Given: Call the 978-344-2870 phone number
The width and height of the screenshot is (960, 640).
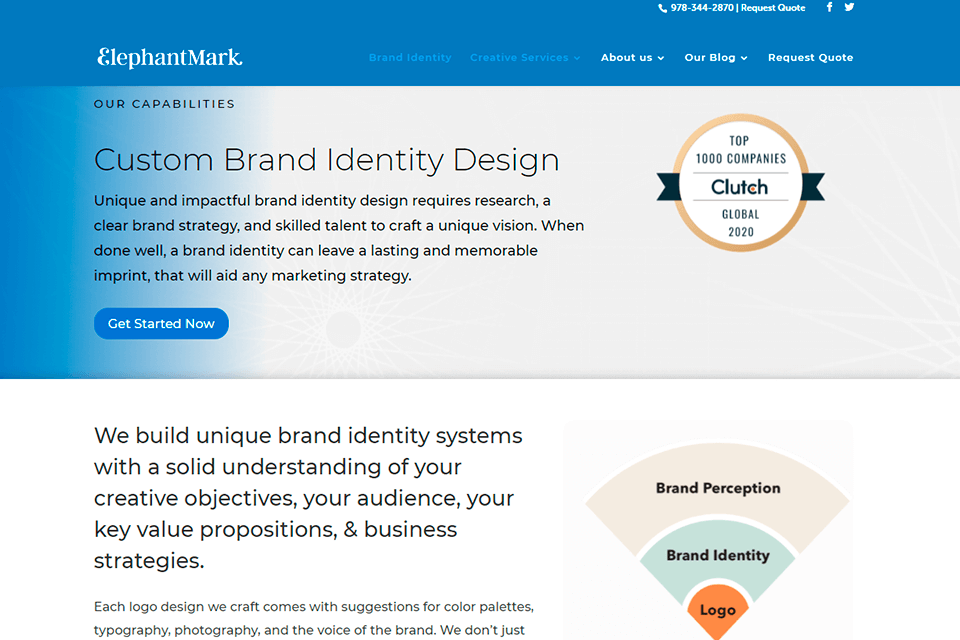Looking at the screenshot, I should (x=702, y=8).
